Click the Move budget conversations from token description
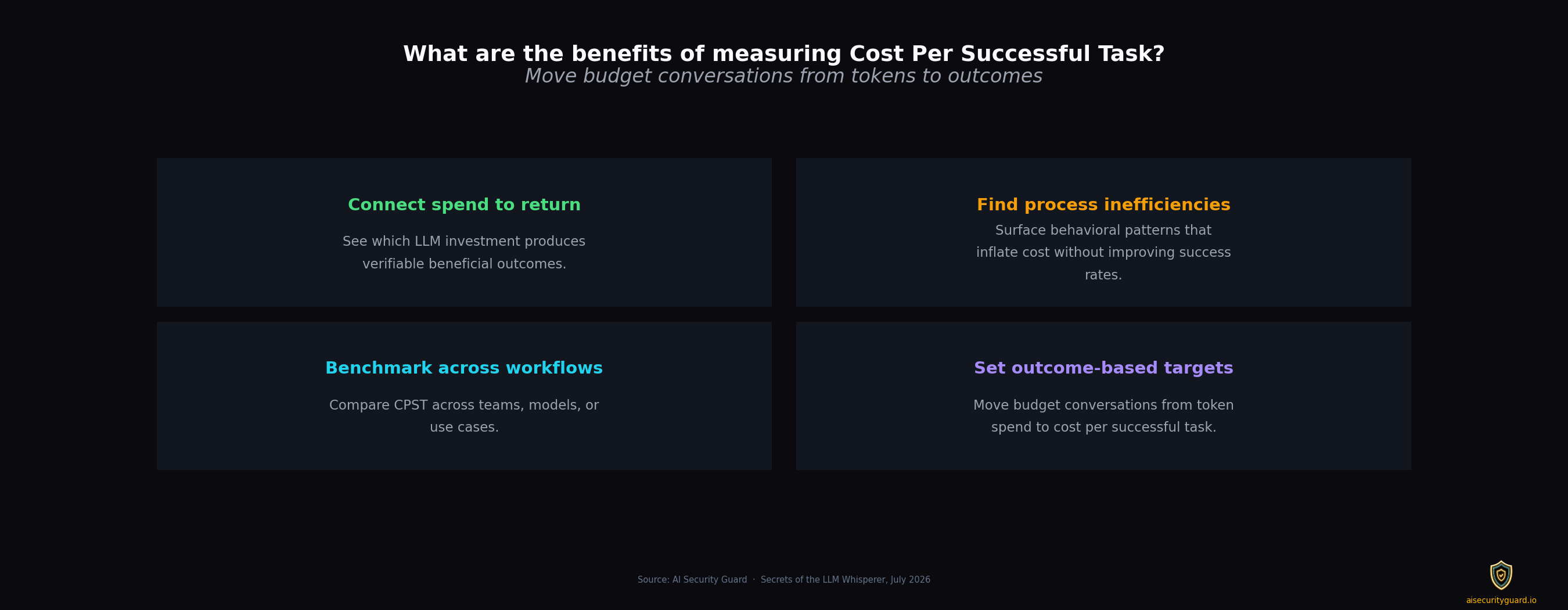1568x610 pixels. [x=1103, y=416]
